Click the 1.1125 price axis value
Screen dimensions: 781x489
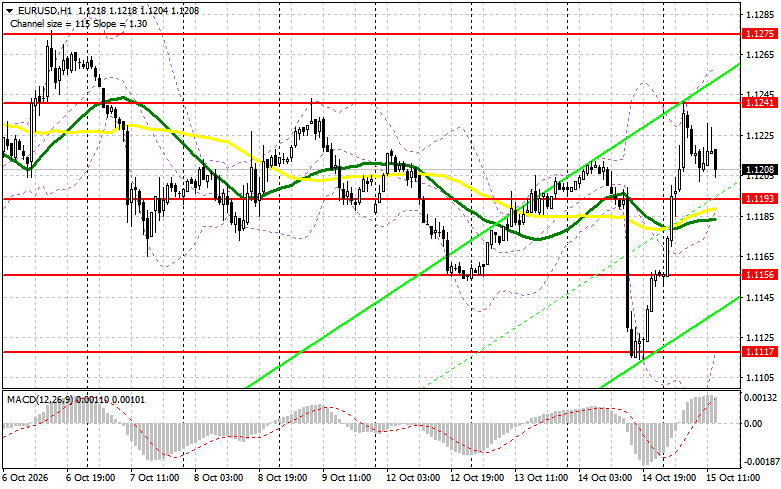pyautogui.click(x=760, y=338)
